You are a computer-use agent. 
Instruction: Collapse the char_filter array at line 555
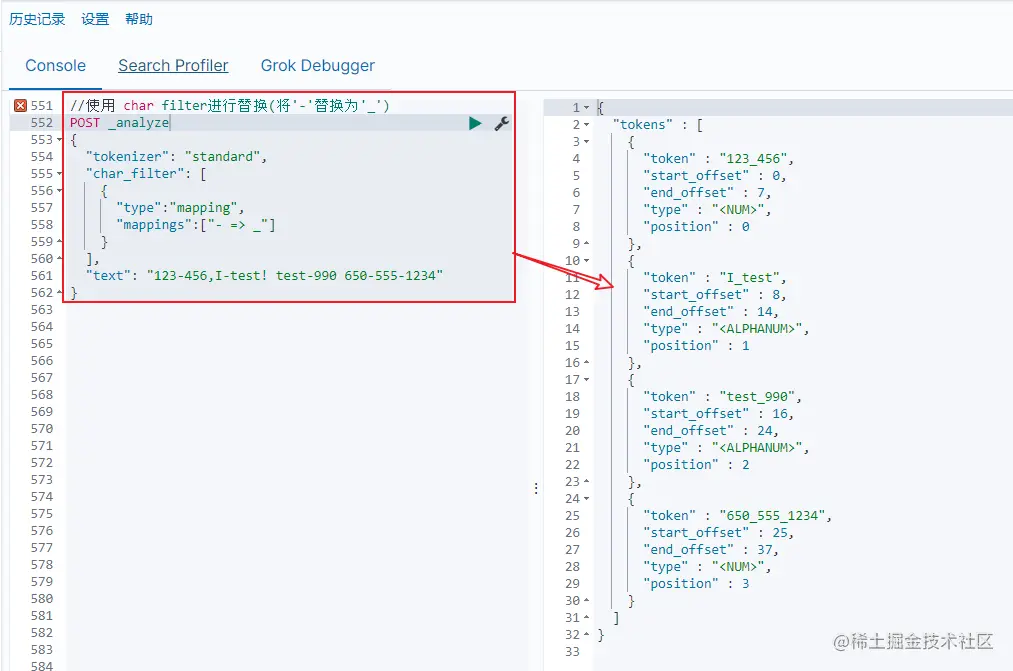tap(59, 174)
